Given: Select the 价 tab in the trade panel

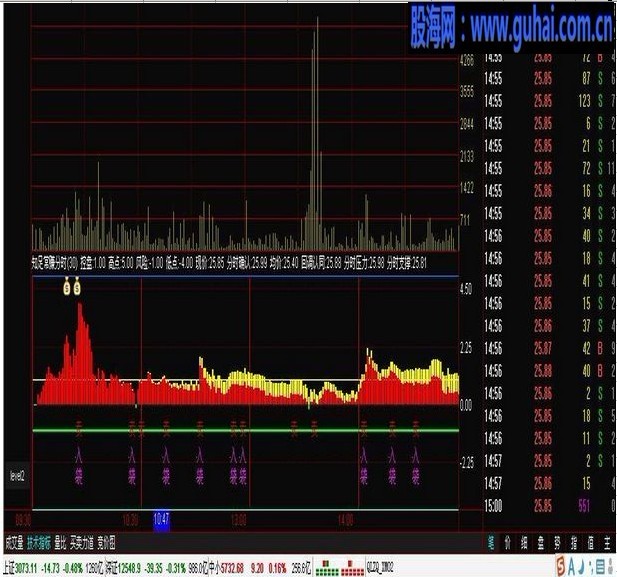Looking at the screenshot, I should coord(508,544).
